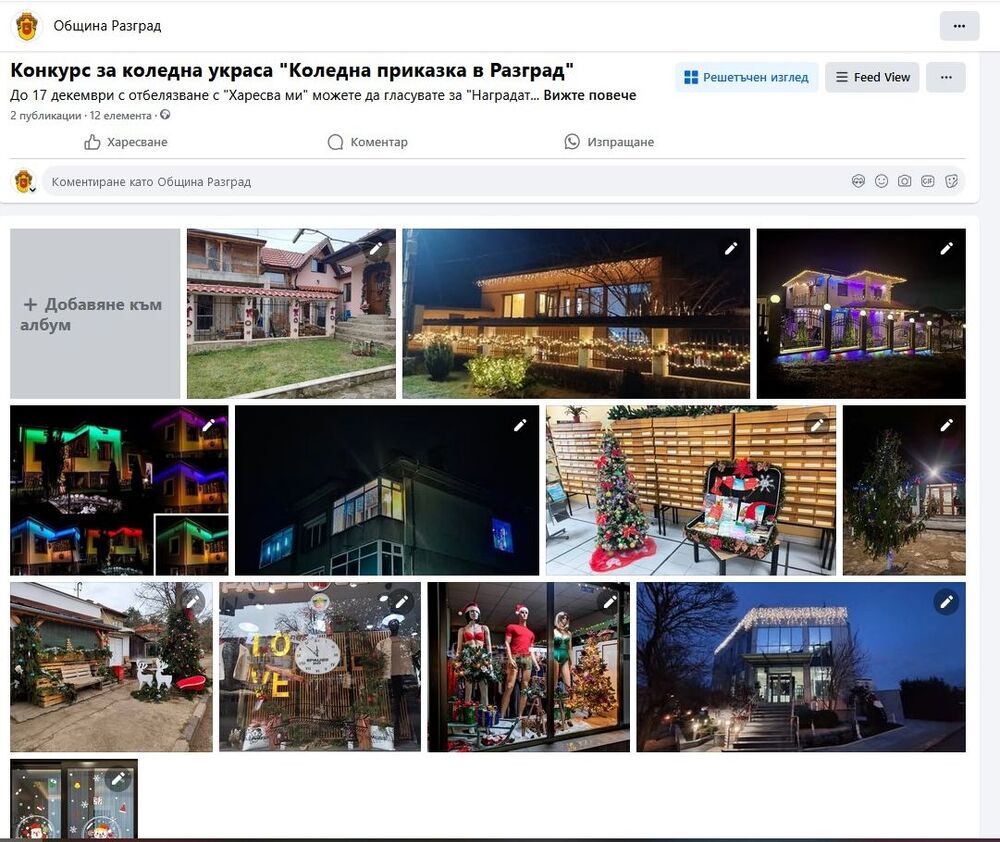
Task: Insert an emoji using the smiley icon
Action: tap(881, 181)
